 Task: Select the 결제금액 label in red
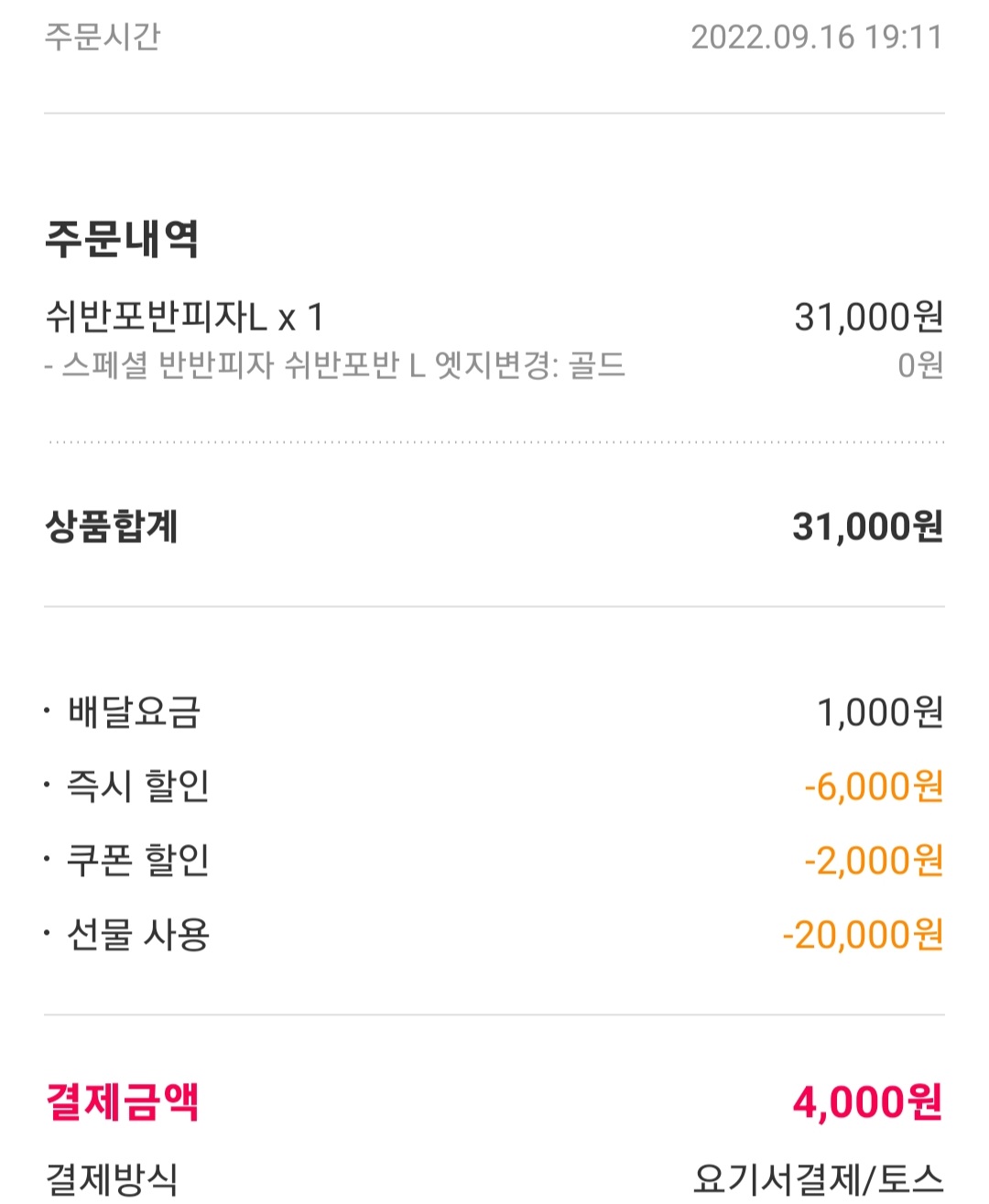[x=122, y=1101]
